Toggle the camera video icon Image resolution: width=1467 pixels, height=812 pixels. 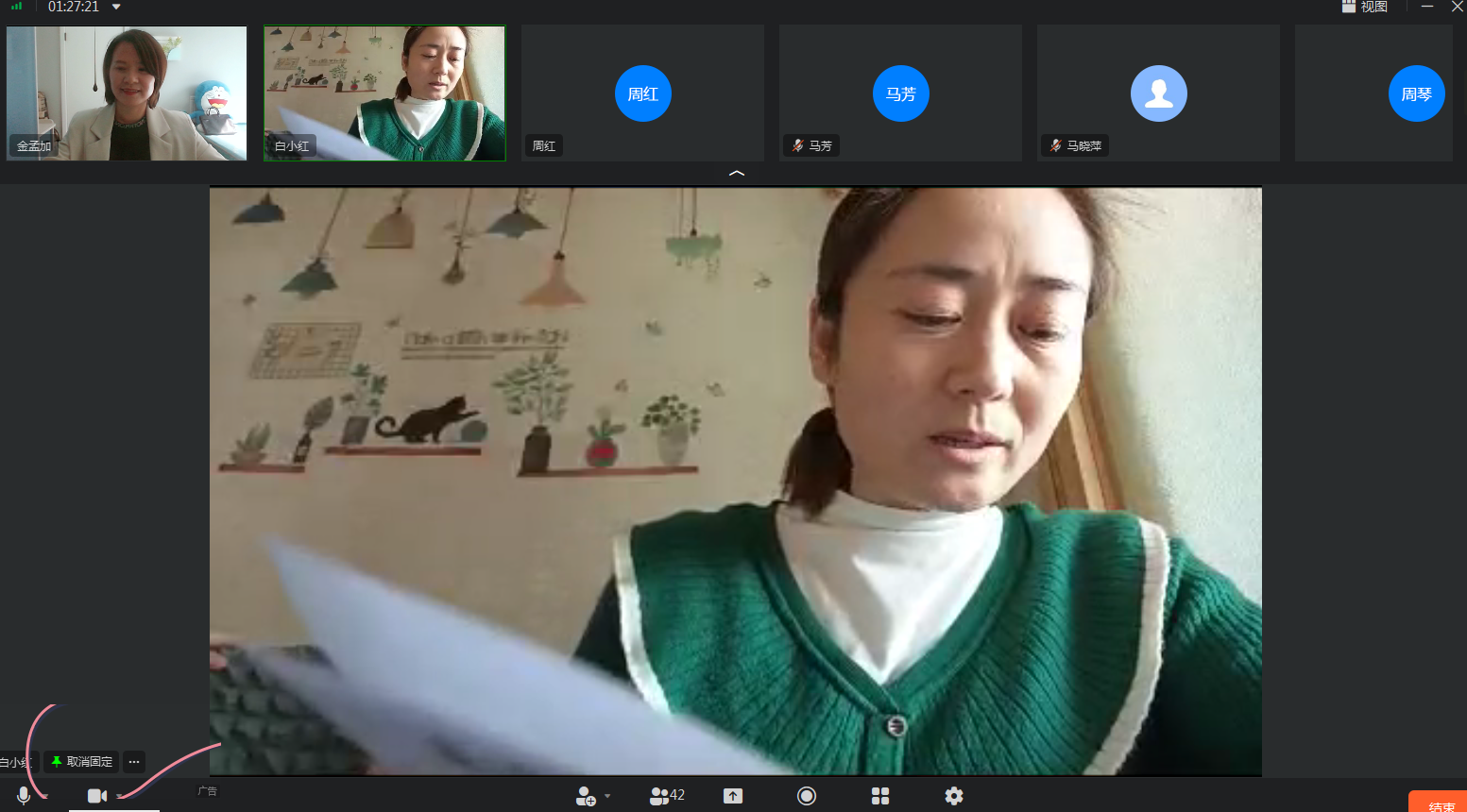(96, 796)
